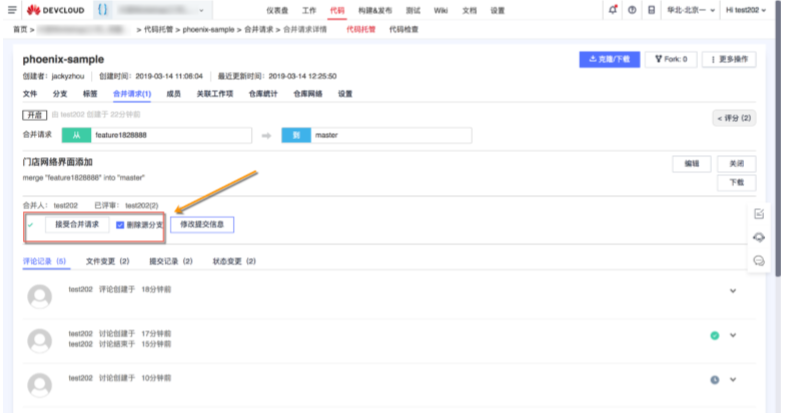The image size is (790, 413).
Task: Switch to the Branches tab
Action: click(60, 94)
